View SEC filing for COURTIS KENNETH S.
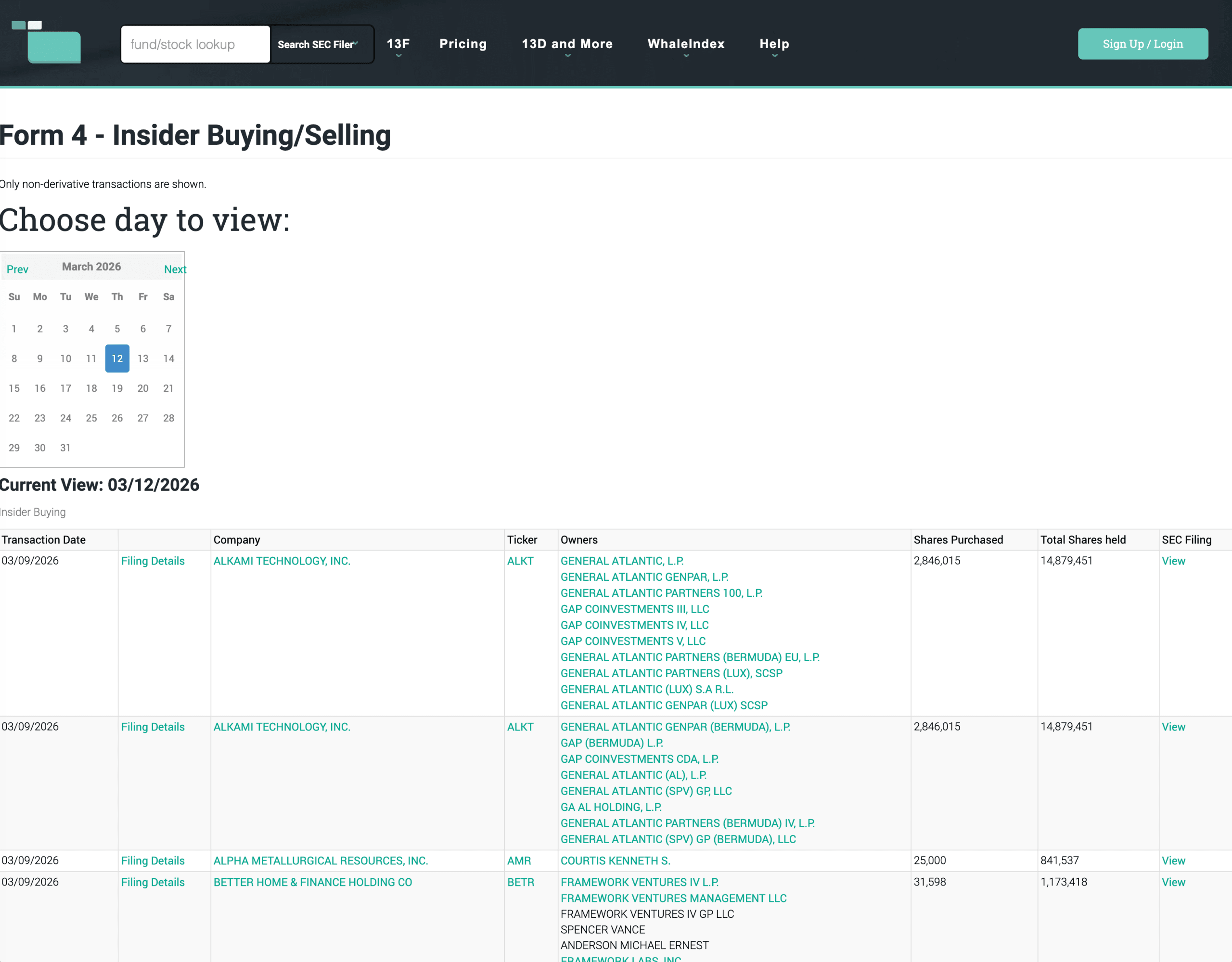This screenshot has height=962, width=1232. point(1173,860)
